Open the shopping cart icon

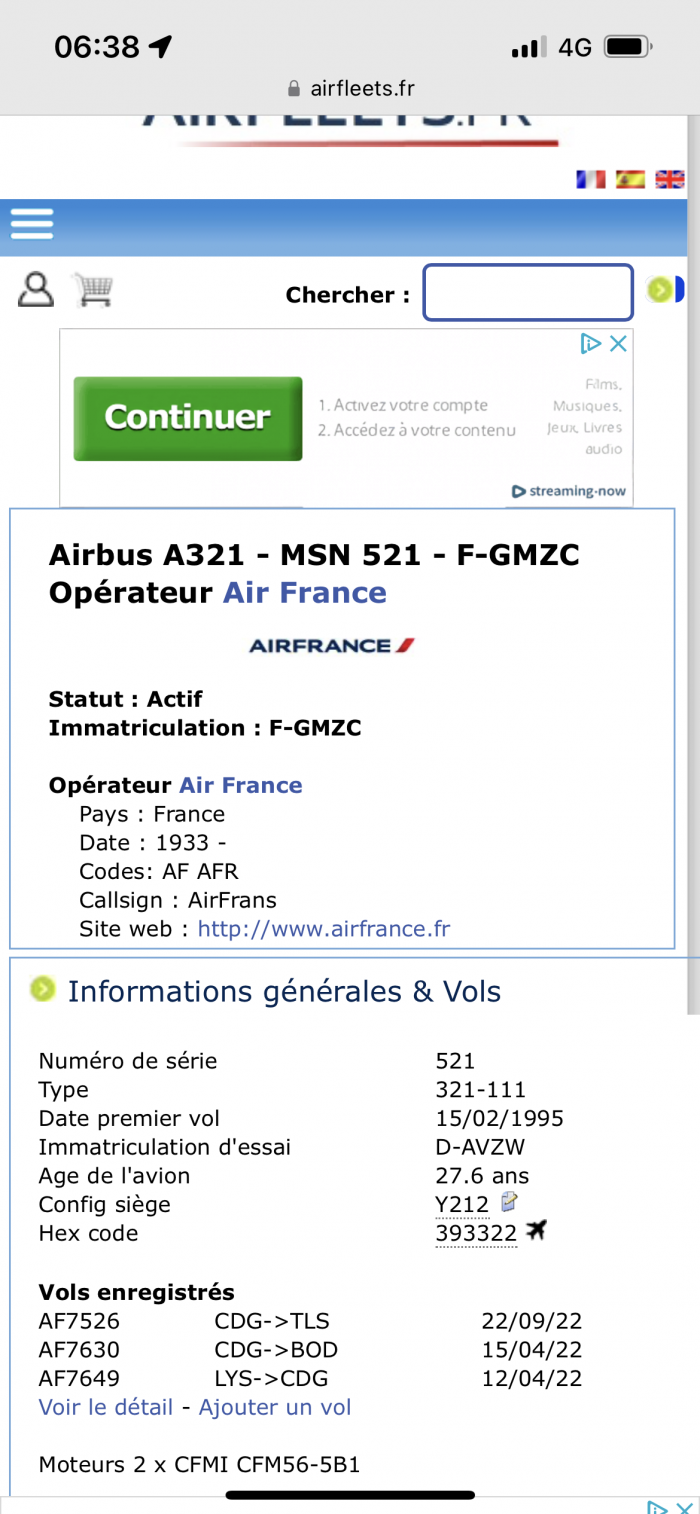click(x=93, y=290)
